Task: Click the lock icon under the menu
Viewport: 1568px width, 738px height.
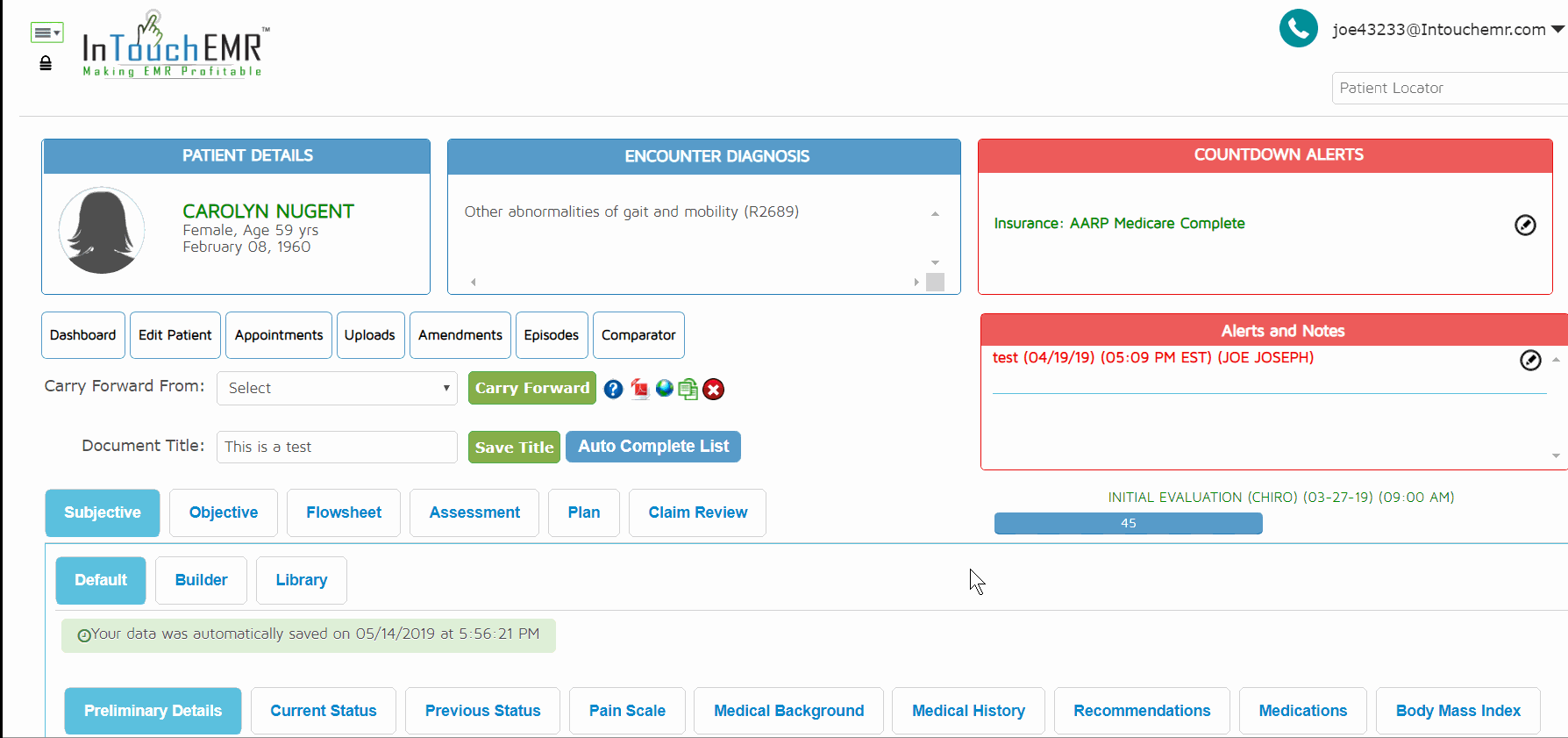Action: pos(46,63)
